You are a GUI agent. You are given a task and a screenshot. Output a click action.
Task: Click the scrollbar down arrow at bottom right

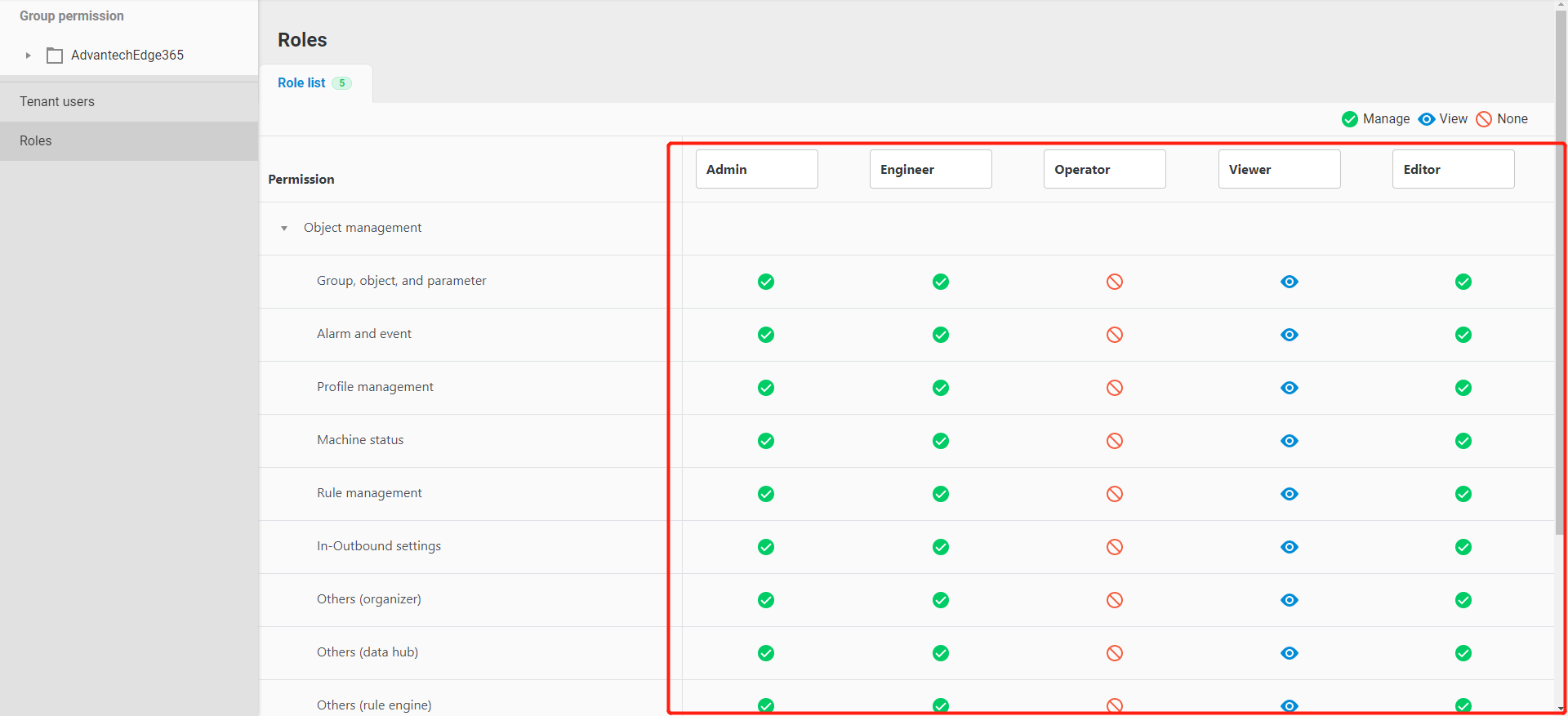click(x=1561, y=709)
